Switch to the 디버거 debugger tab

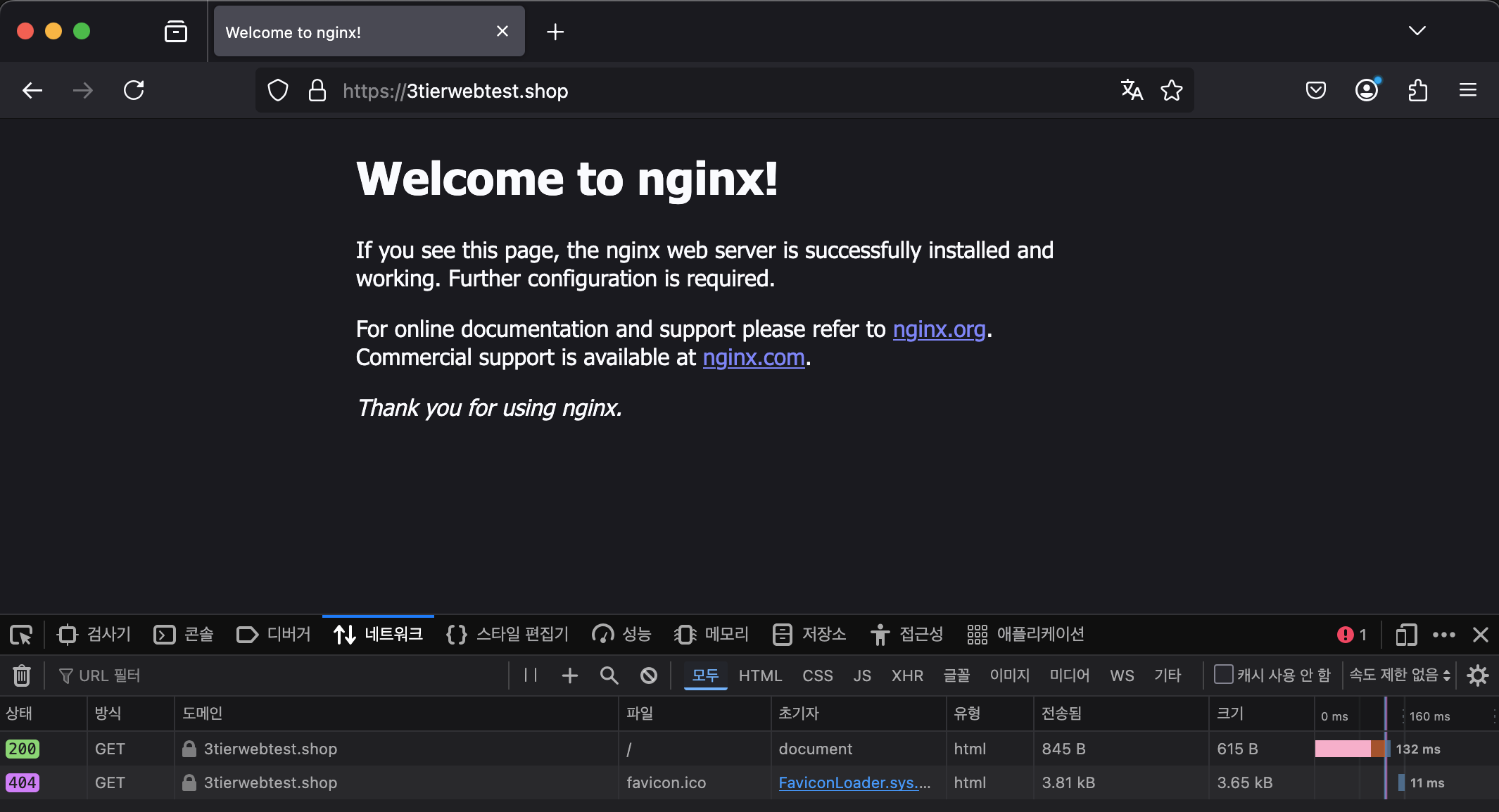[x=274, y=635]
